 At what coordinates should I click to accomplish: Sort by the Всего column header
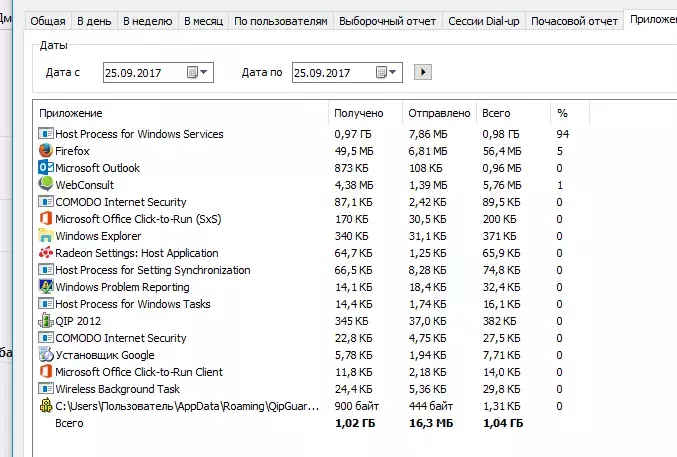pyautogui.click(x=514, y=113)
